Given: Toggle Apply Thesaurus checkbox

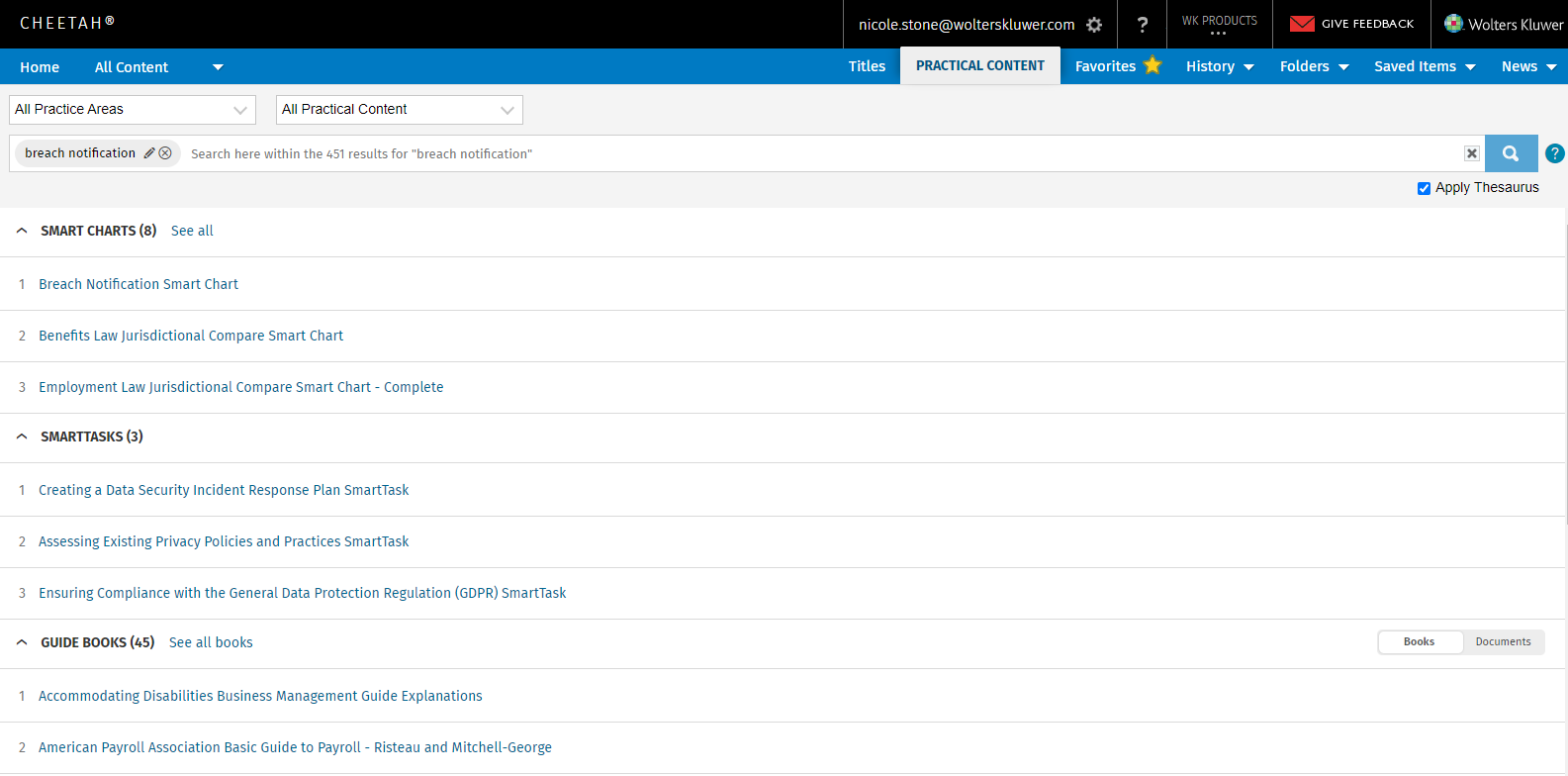Looking at the screenshot, I should (1424, 188).
